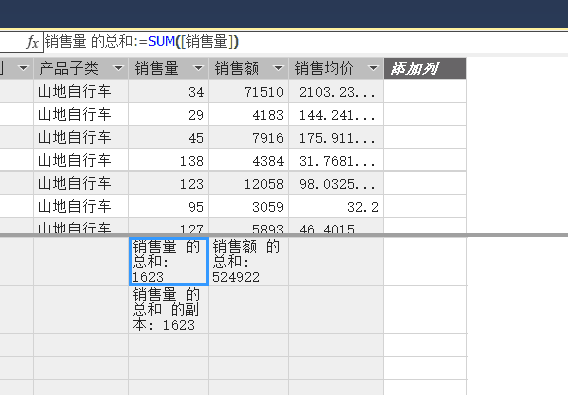Select the 产品子类 column header
Image resolution: width=568 pixels, height=395 pixels.
point(81,68)
